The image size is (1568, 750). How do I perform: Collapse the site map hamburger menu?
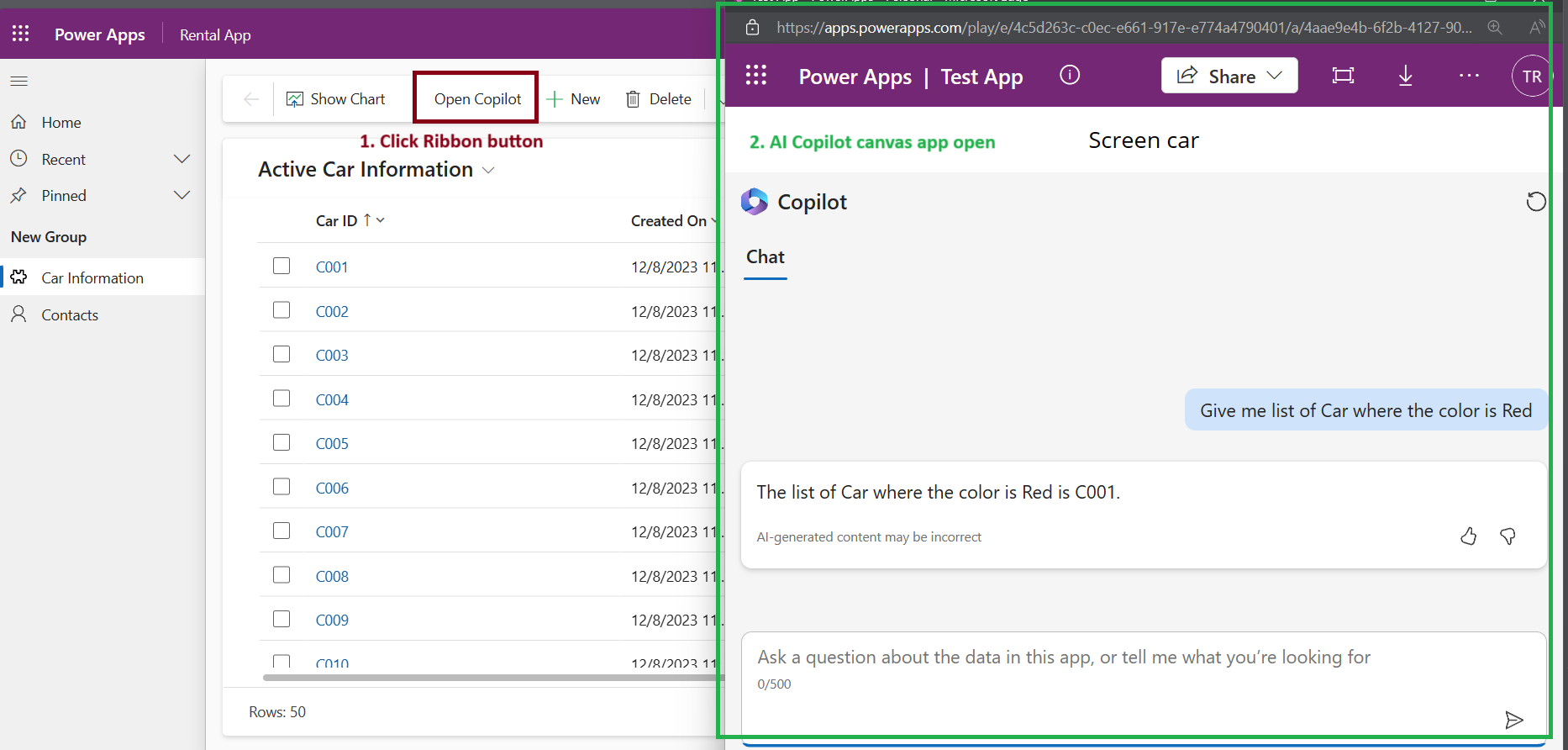pyautogui.click(x=18, y=81)
